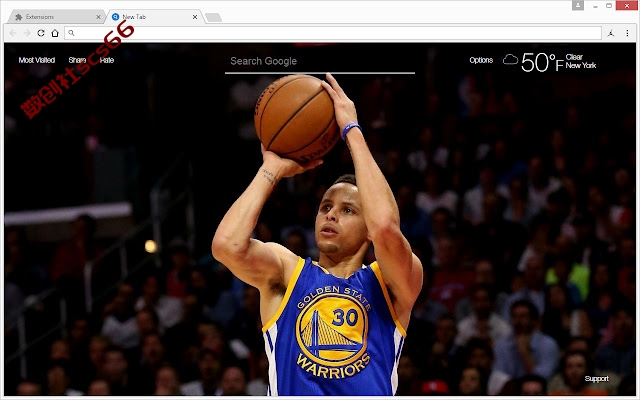Screen dimensions: 640x400
Task: Reload the page with the refresh icon
Action: tap(41, 33)
